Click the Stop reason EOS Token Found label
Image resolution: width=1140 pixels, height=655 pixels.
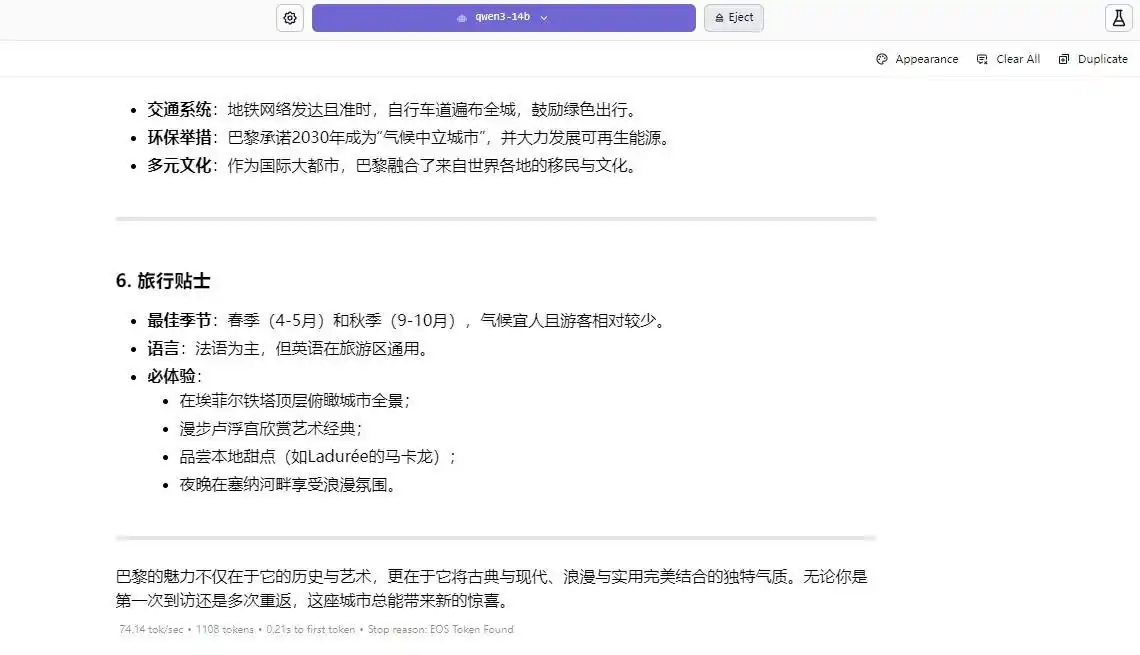click(x=440, y=629)
